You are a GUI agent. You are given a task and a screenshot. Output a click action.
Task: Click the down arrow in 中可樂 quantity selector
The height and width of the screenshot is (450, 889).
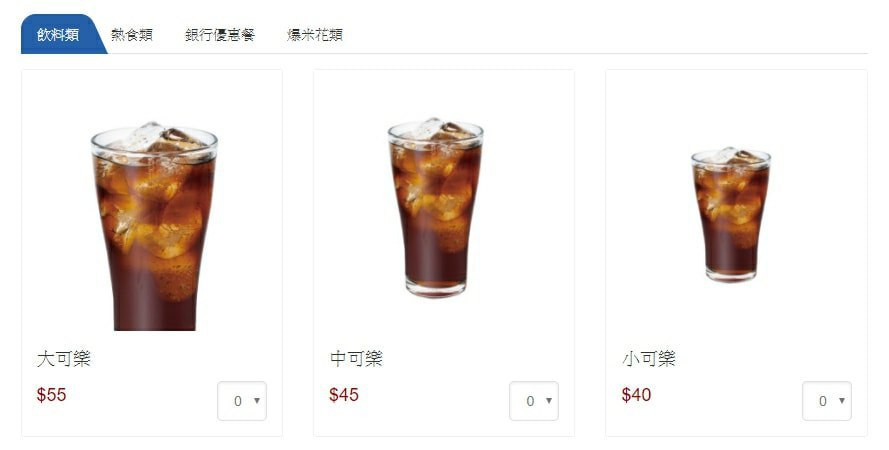point(549,401)
